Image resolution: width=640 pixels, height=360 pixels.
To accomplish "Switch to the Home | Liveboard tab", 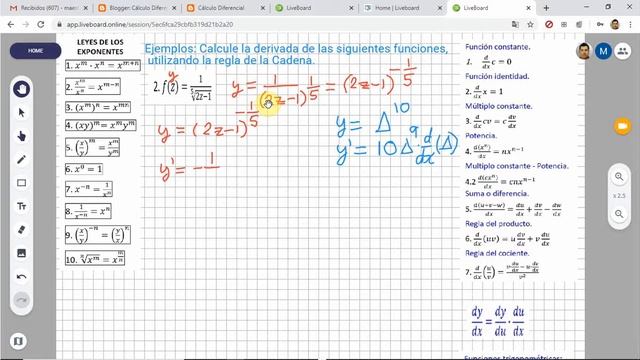I will [403, 8].
